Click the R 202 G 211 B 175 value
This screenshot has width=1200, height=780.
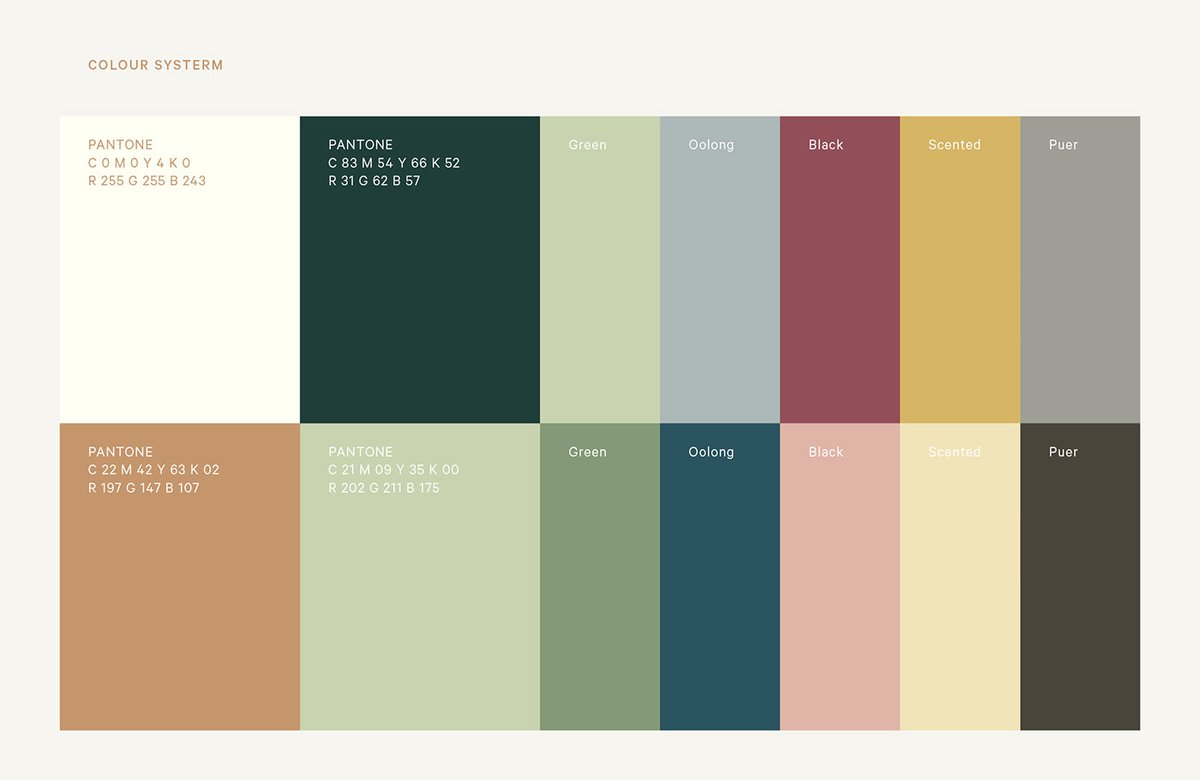[383, 488]
